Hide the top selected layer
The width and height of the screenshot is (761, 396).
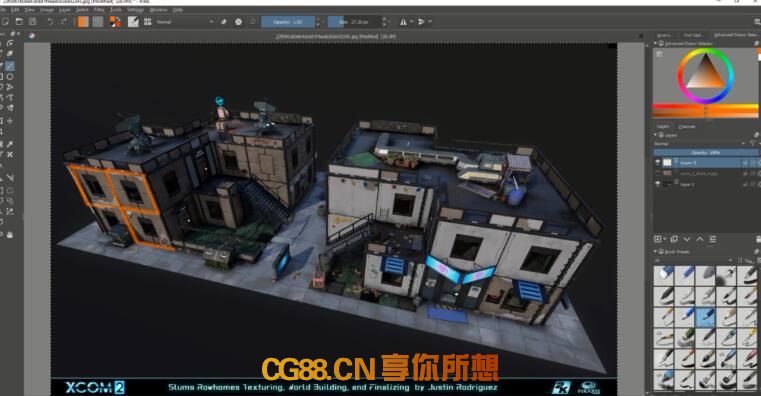[658, 163]
